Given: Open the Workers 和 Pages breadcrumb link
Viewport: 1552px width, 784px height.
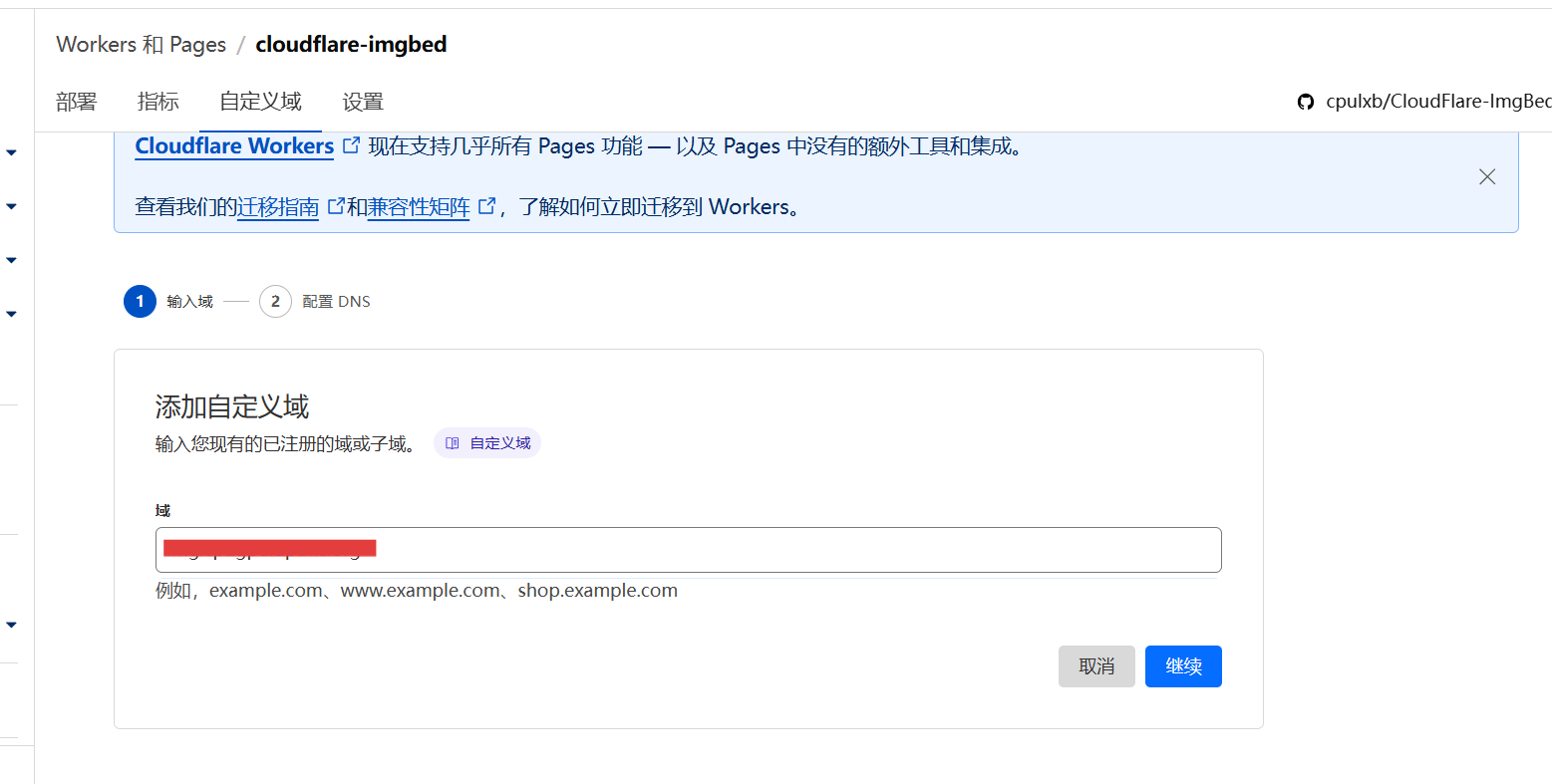Looking at the screenshot, I should [142, 45].
